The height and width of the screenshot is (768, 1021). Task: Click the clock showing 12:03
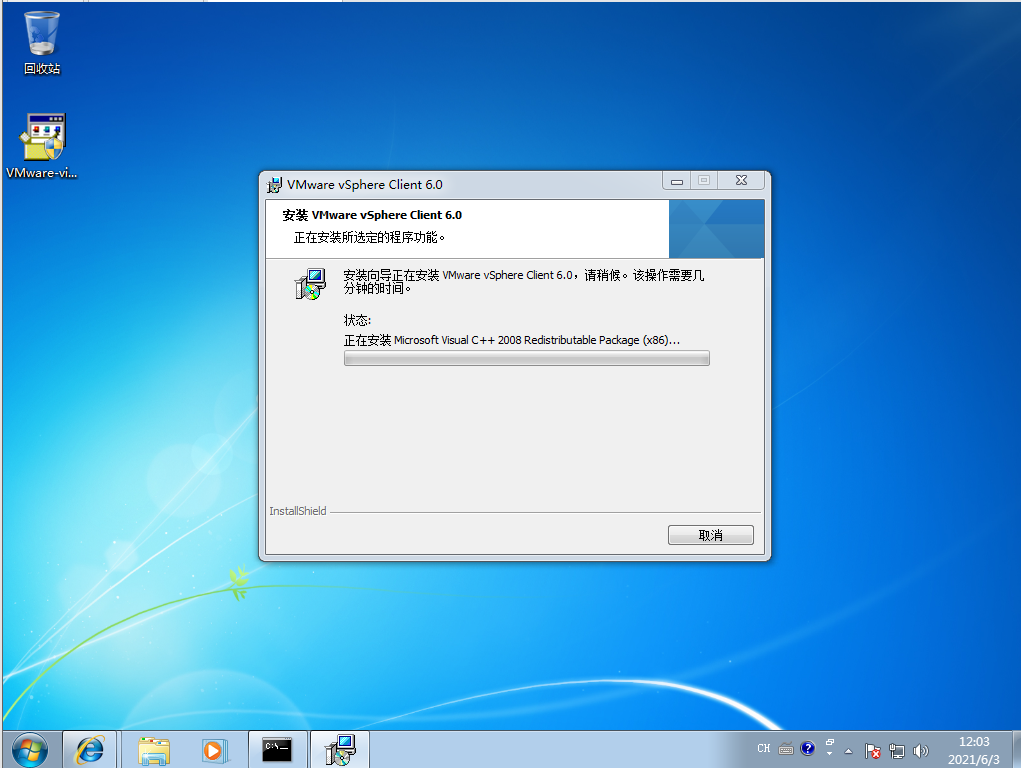(973, 742)
